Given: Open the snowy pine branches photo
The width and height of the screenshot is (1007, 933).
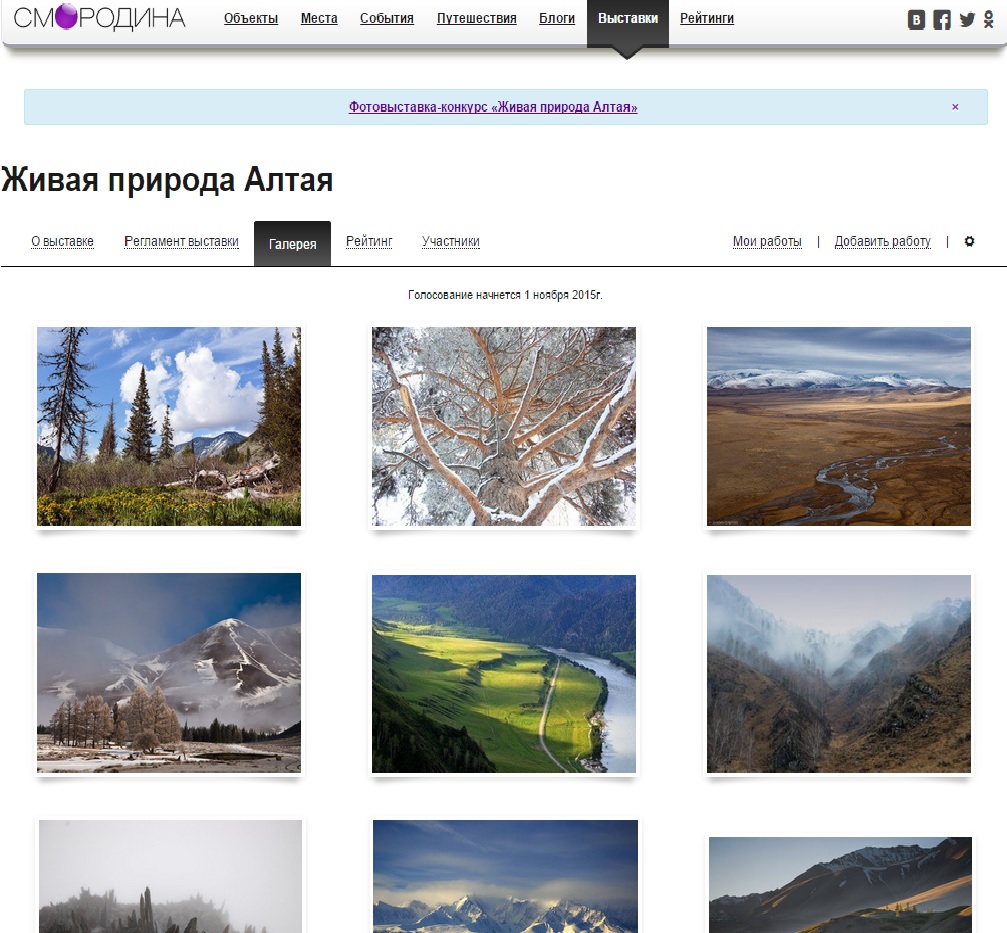Looking at the screenshot, I should click(x=504, y=426).
